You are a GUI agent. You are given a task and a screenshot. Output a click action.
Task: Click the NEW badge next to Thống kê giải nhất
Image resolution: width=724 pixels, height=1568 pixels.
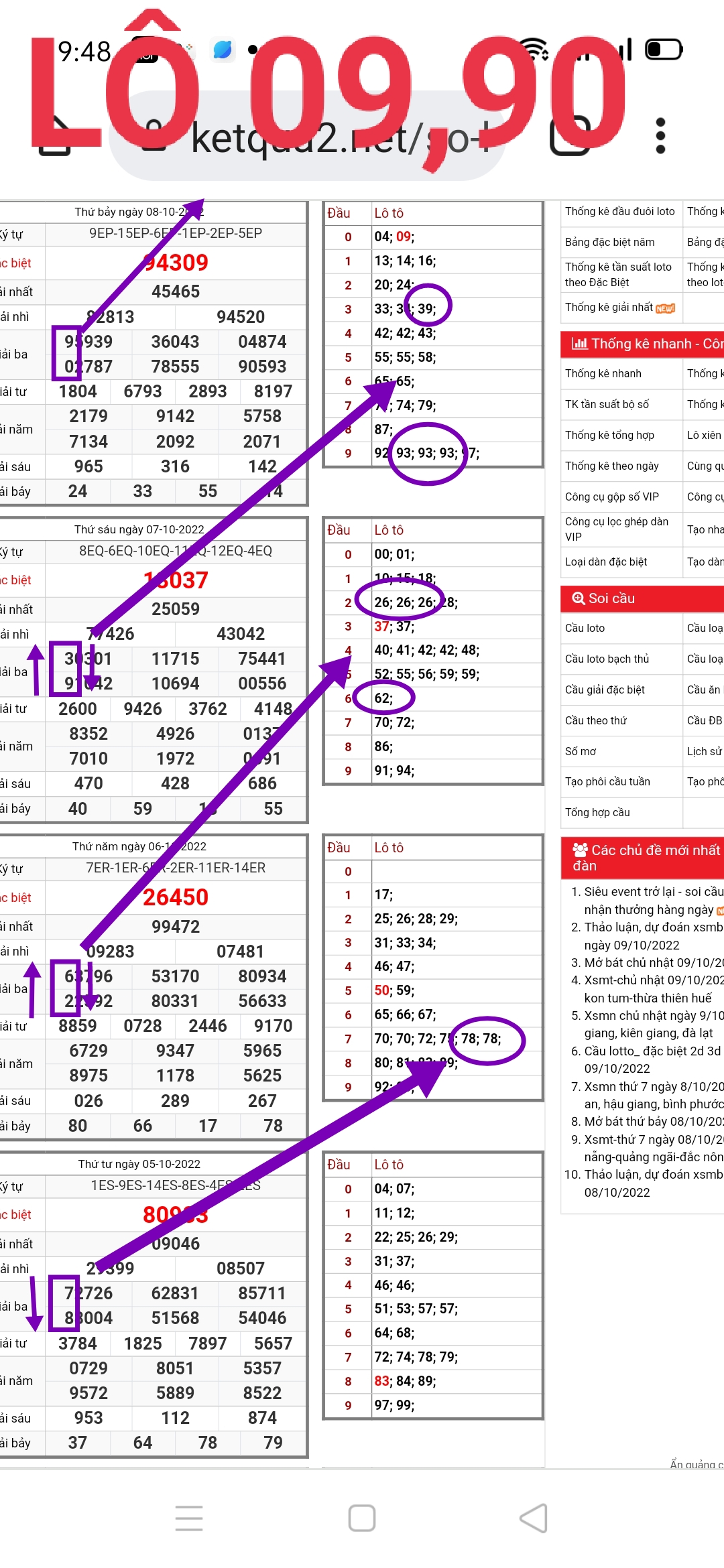point(665,308)
